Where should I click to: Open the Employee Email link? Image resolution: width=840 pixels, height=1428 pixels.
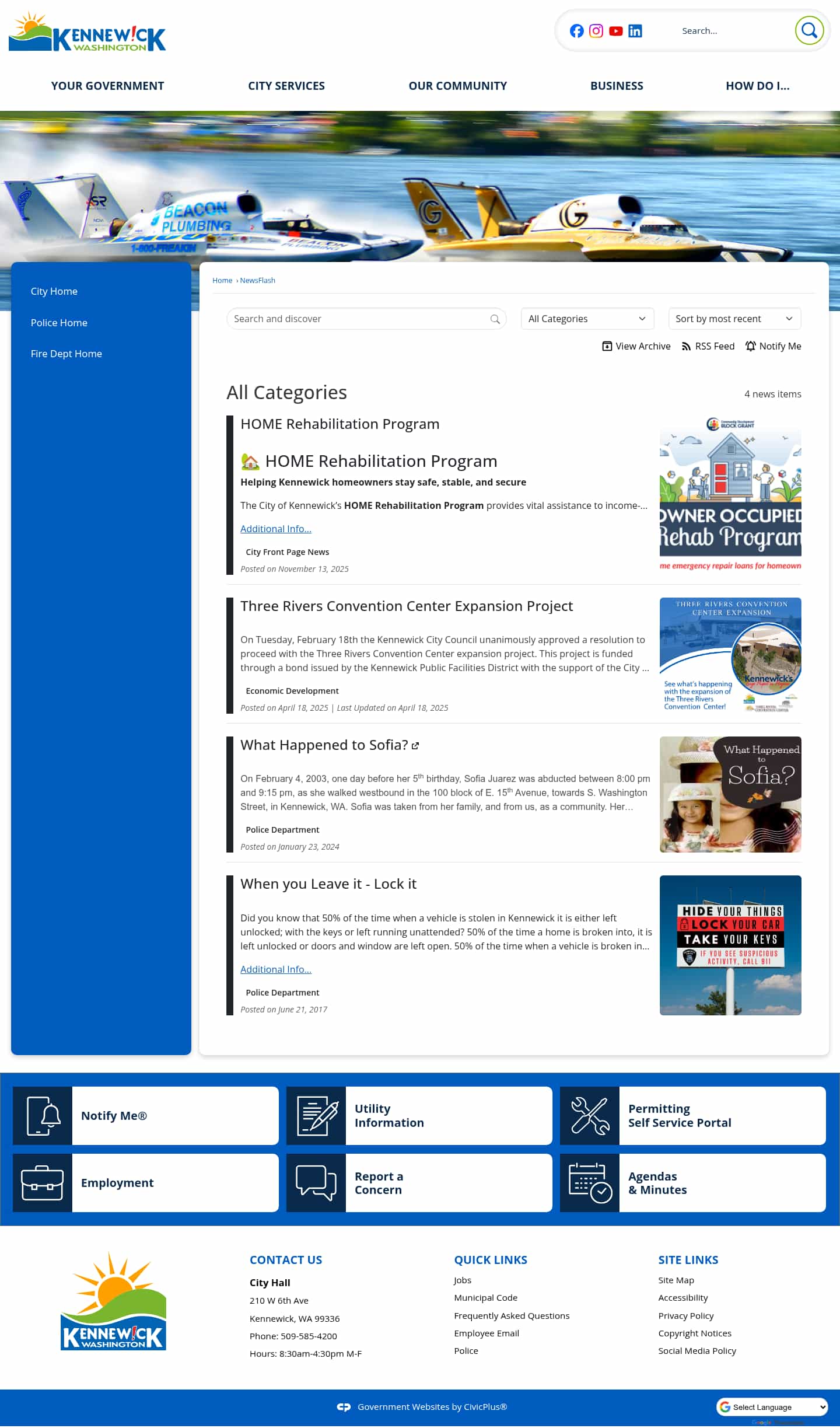[x=486, y=1334]
